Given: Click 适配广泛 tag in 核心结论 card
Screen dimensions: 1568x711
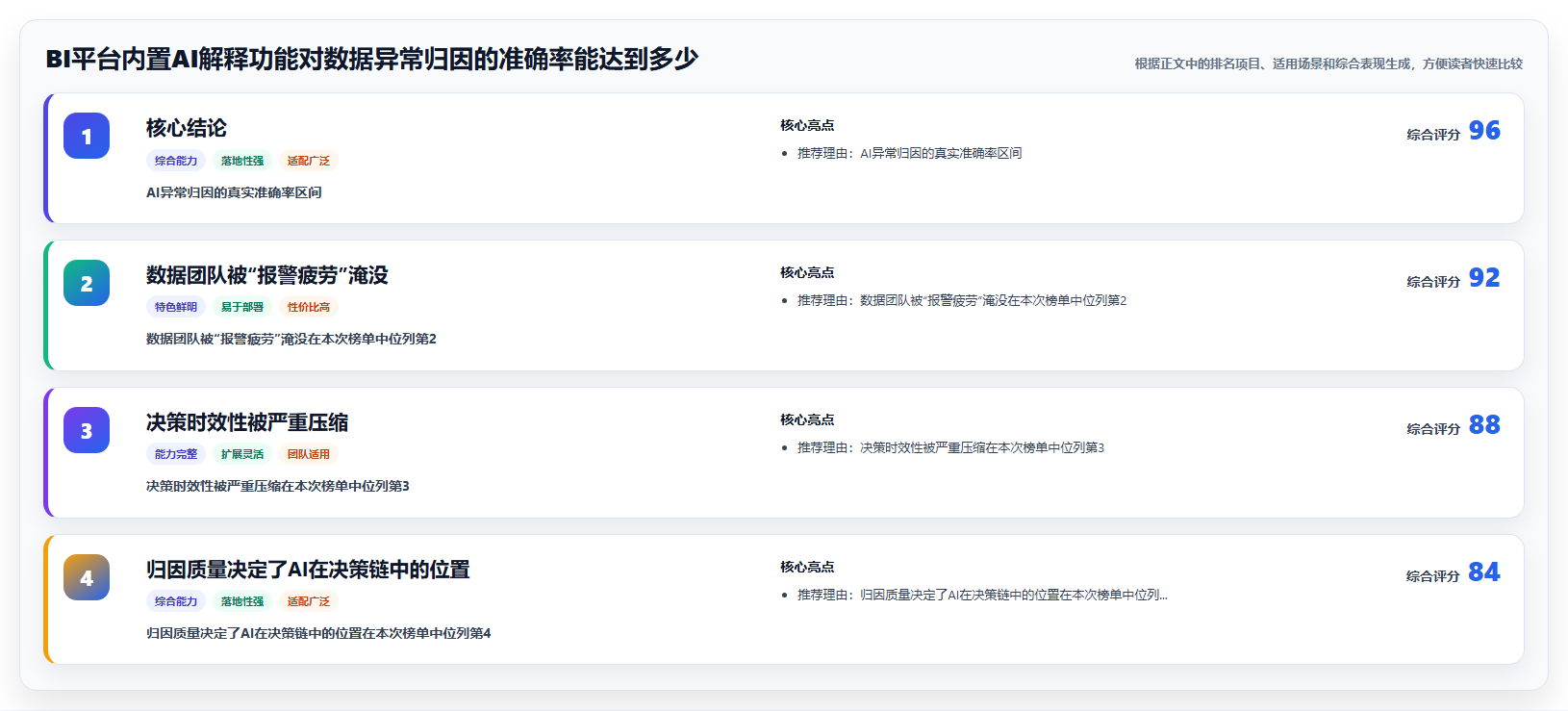Looking at the screenshot, I should 309,161.
